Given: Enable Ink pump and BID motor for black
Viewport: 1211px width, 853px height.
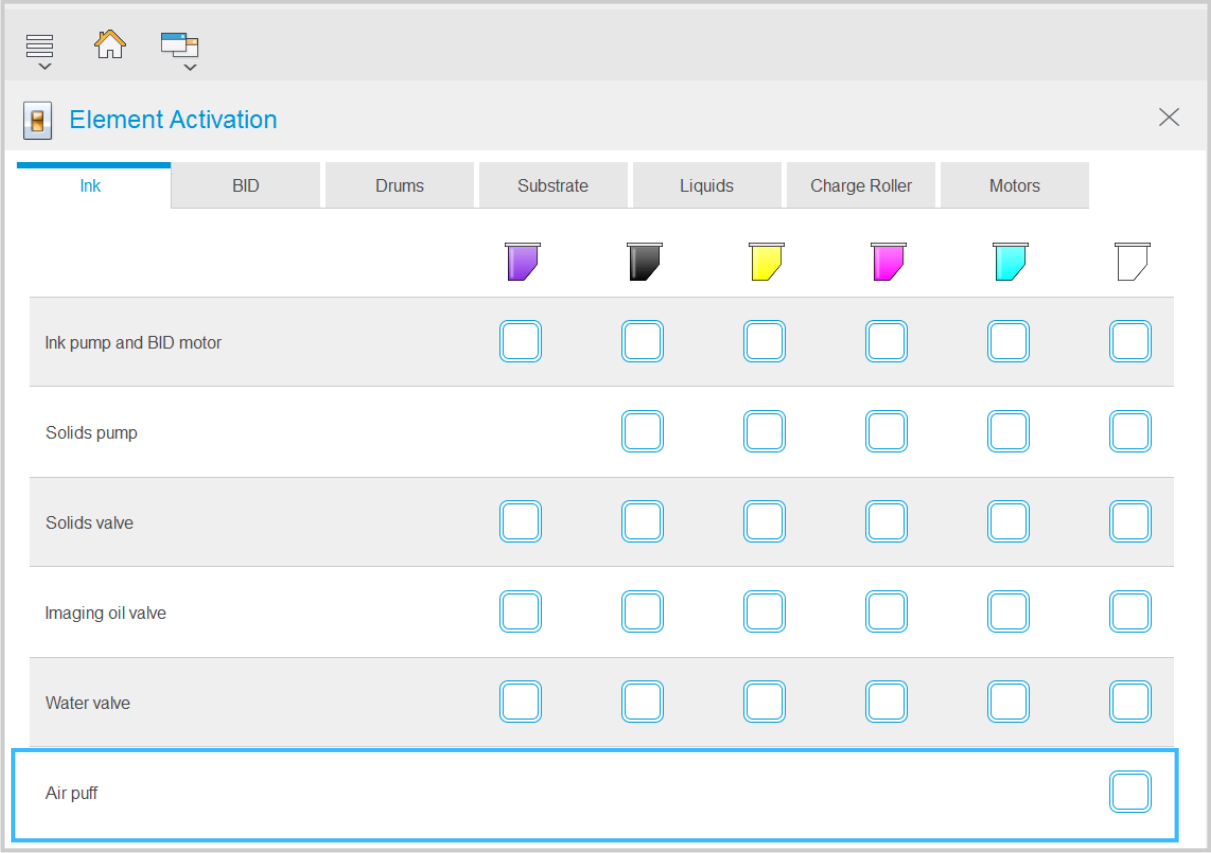Looking at the screenshot, I should coord(642,341).
